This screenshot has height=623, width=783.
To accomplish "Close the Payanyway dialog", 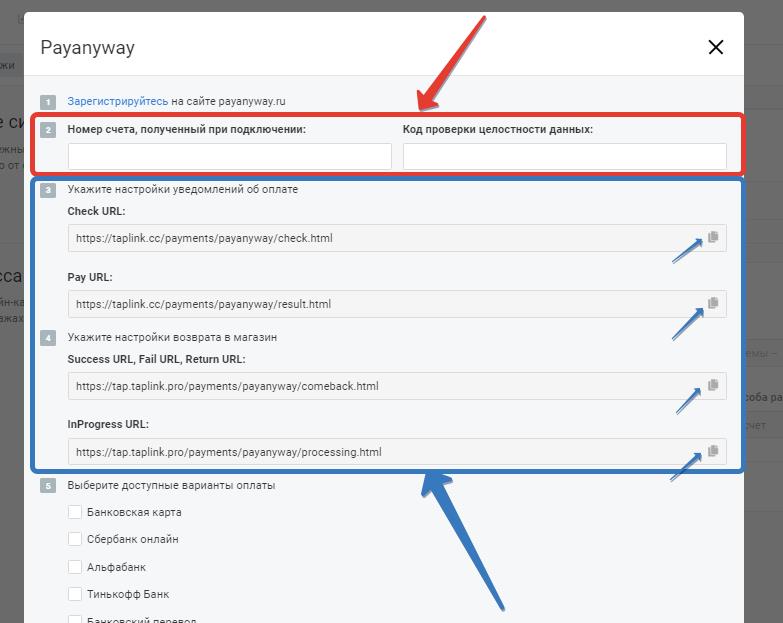I will [x=716, y=47].
